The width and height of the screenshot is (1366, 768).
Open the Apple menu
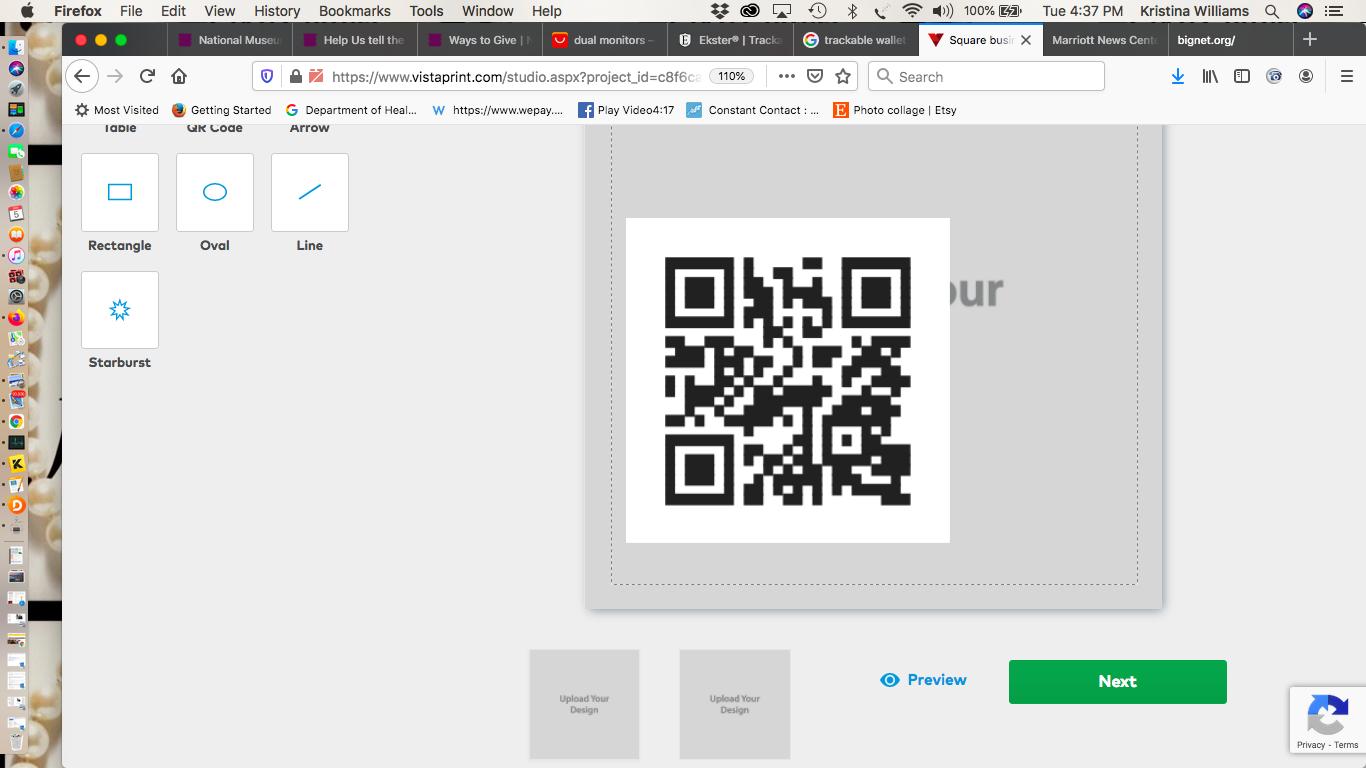click(27, 11)
